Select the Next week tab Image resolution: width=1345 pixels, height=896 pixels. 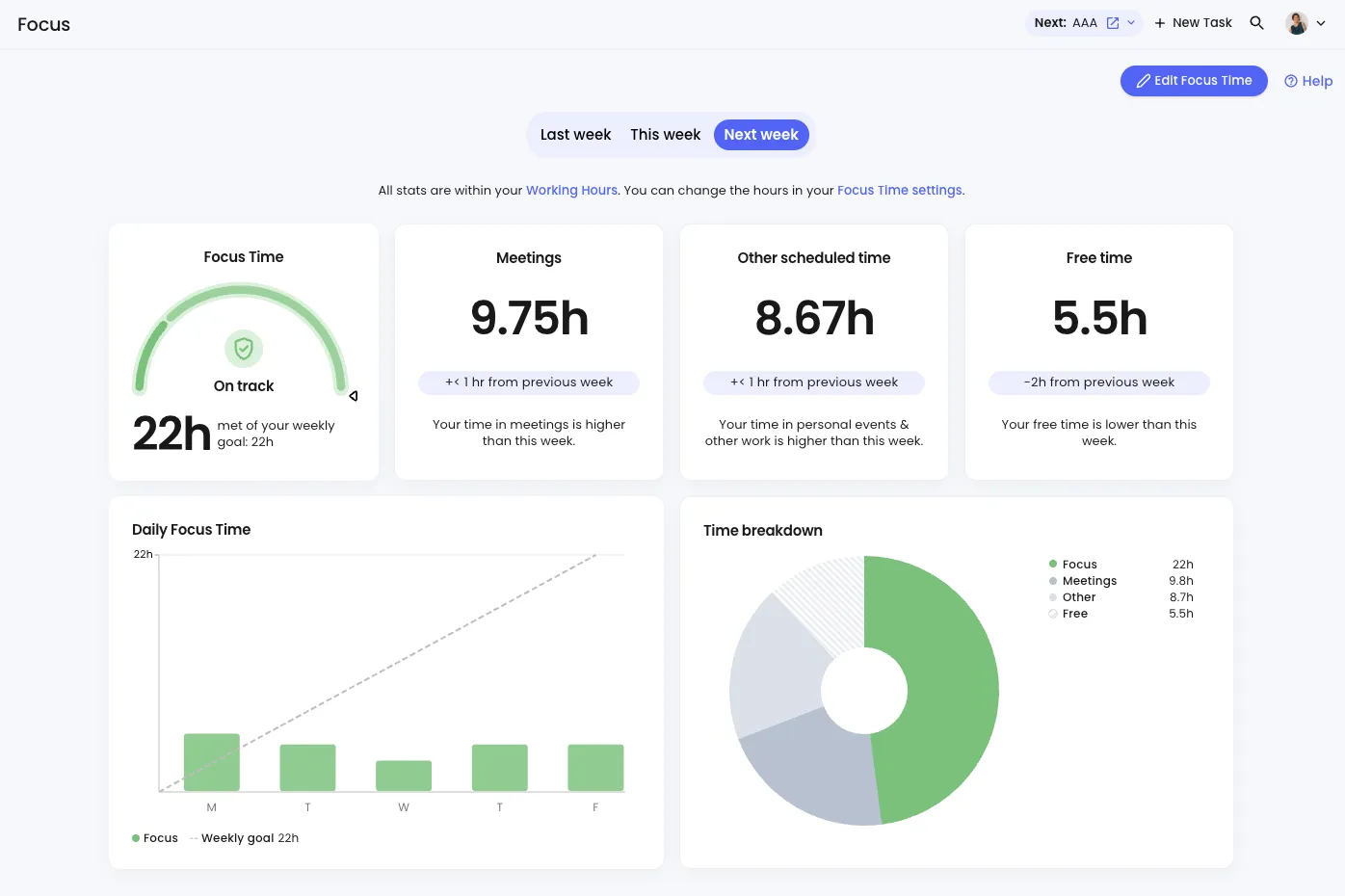(761, 135)
